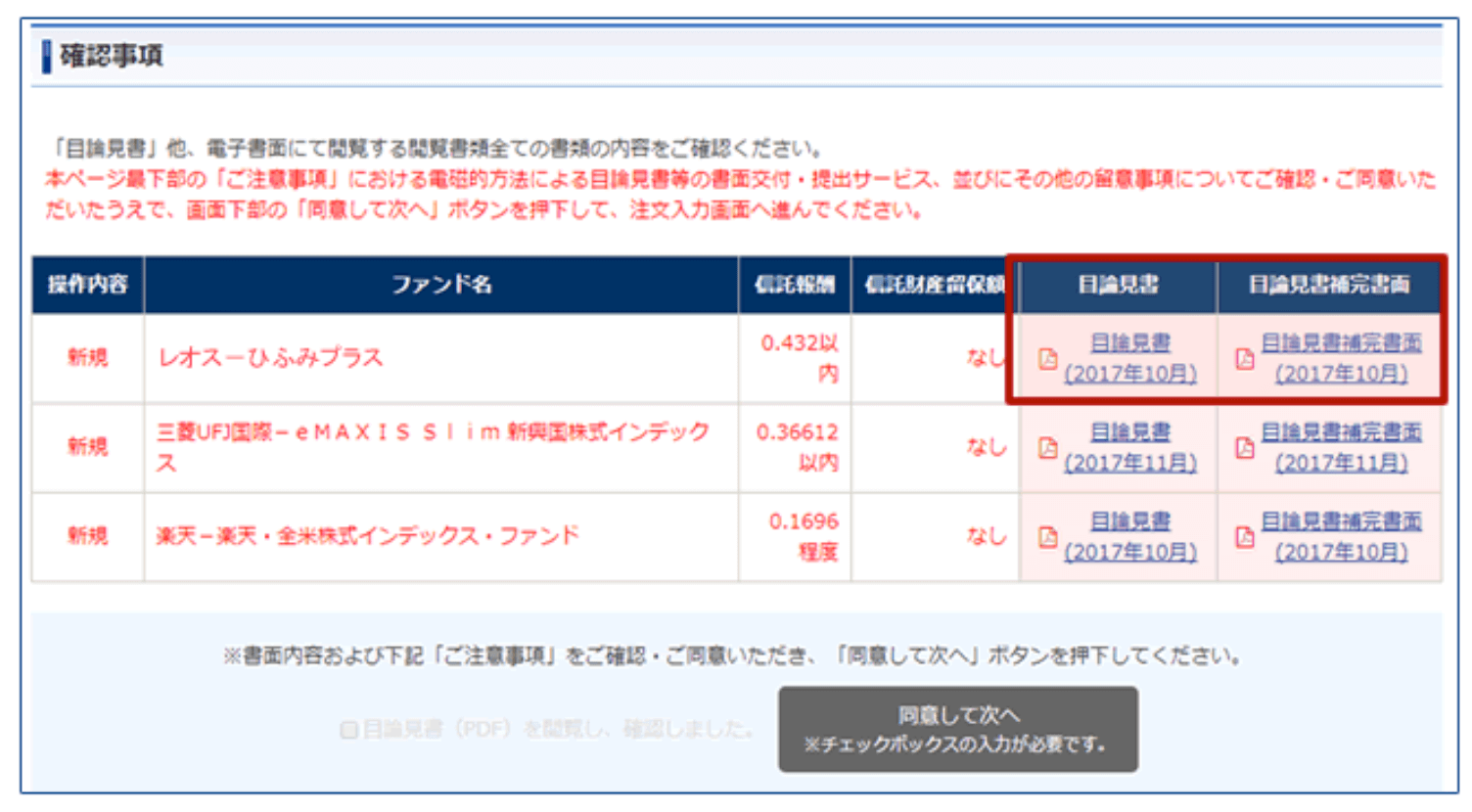1472x812 pixels.
Task: Click the 信託財産留保額 column header
Action: [935, 285]
